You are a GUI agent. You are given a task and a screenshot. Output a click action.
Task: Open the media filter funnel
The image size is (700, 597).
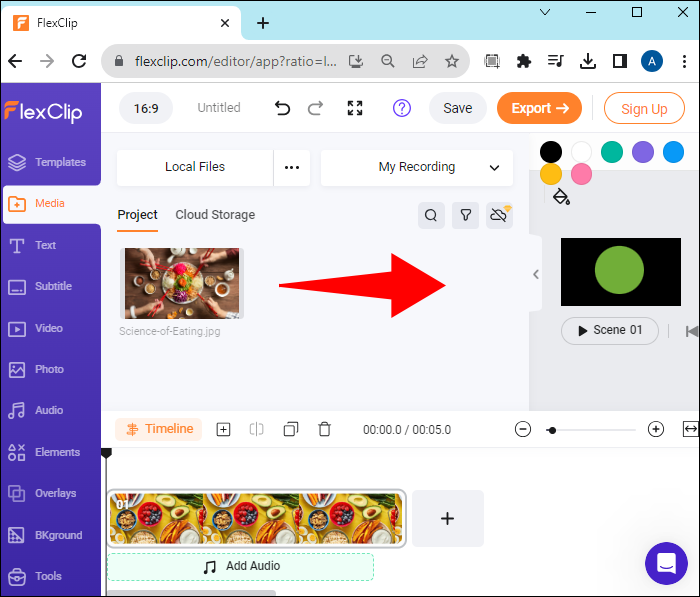(x=465, y=215)
